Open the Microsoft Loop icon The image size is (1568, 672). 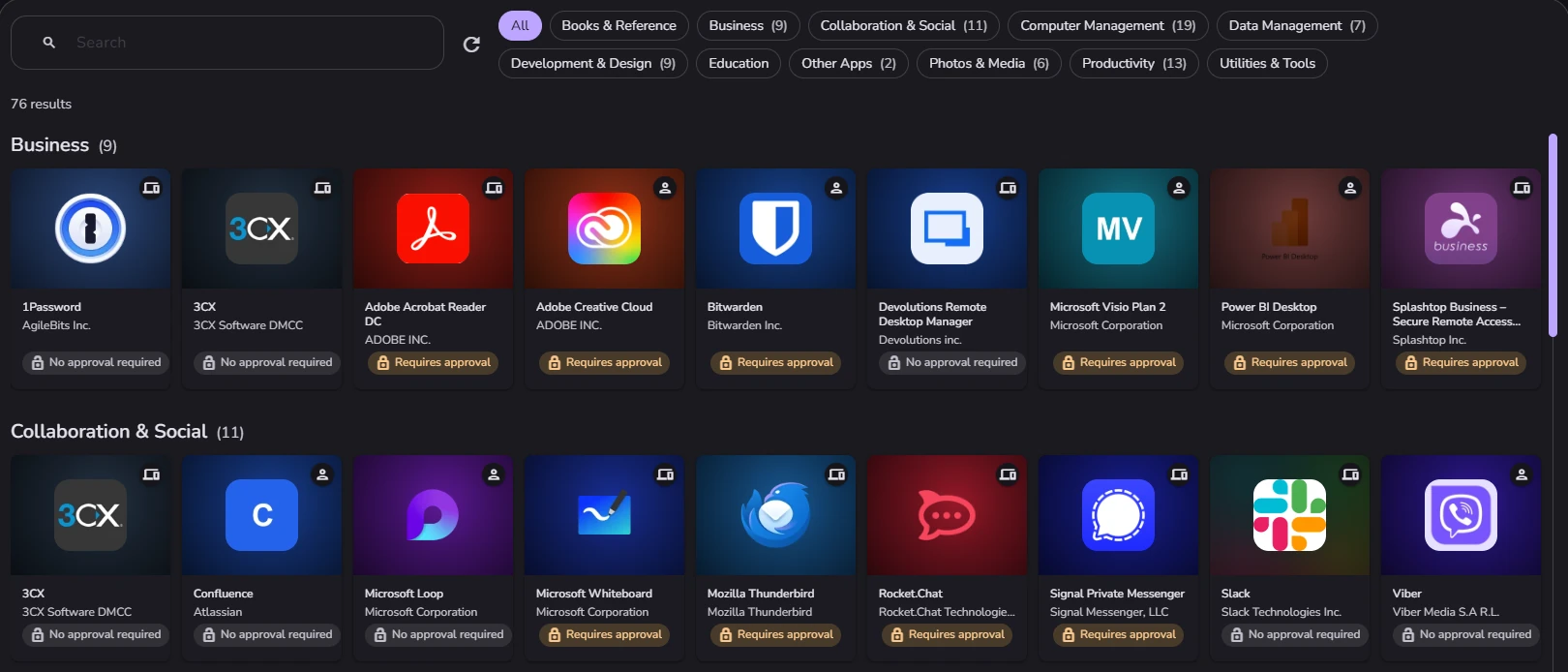pyautogui.click(x=433, y=515)
